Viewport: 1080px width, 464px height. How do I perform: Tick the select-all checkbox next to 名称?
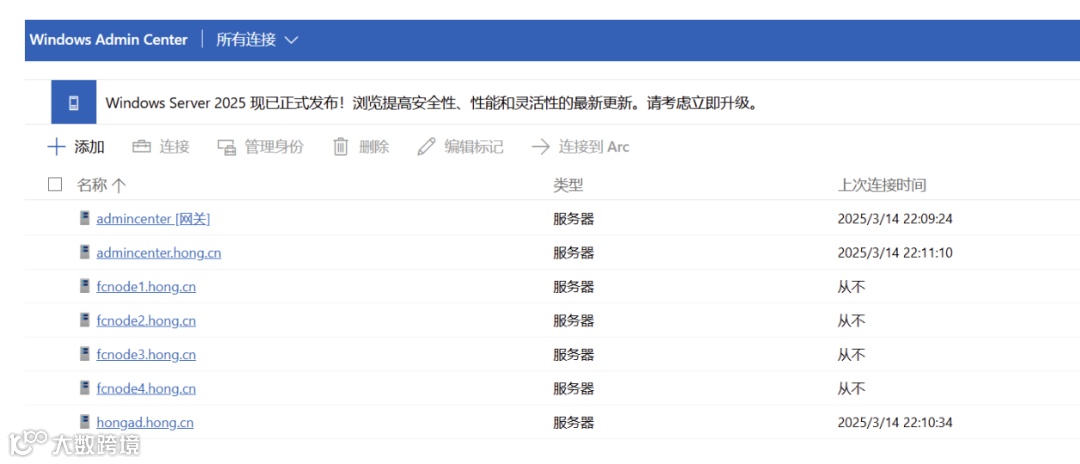[55, 184]
